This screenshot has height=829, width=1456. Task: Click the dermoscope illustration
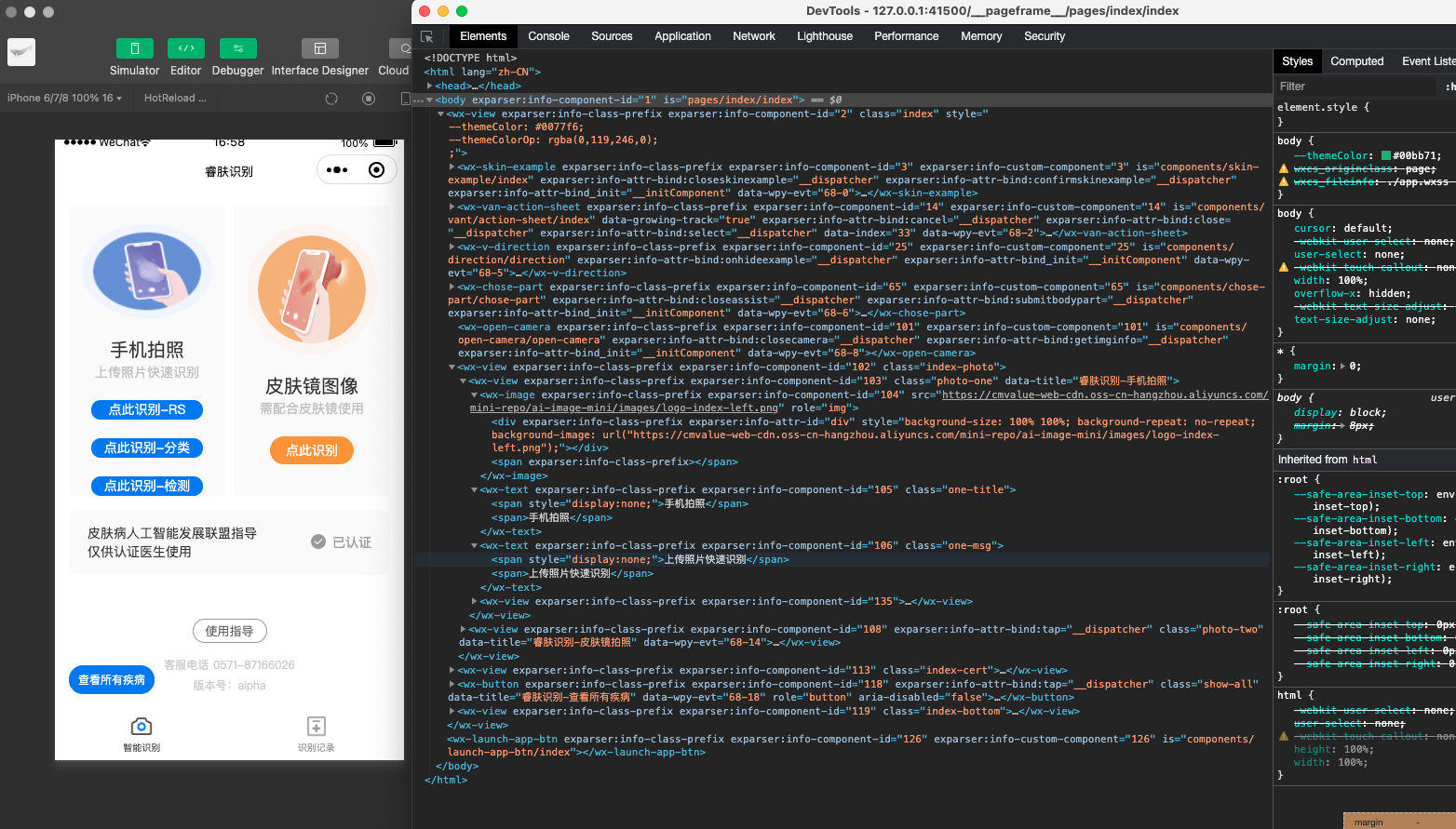(312, 289)
